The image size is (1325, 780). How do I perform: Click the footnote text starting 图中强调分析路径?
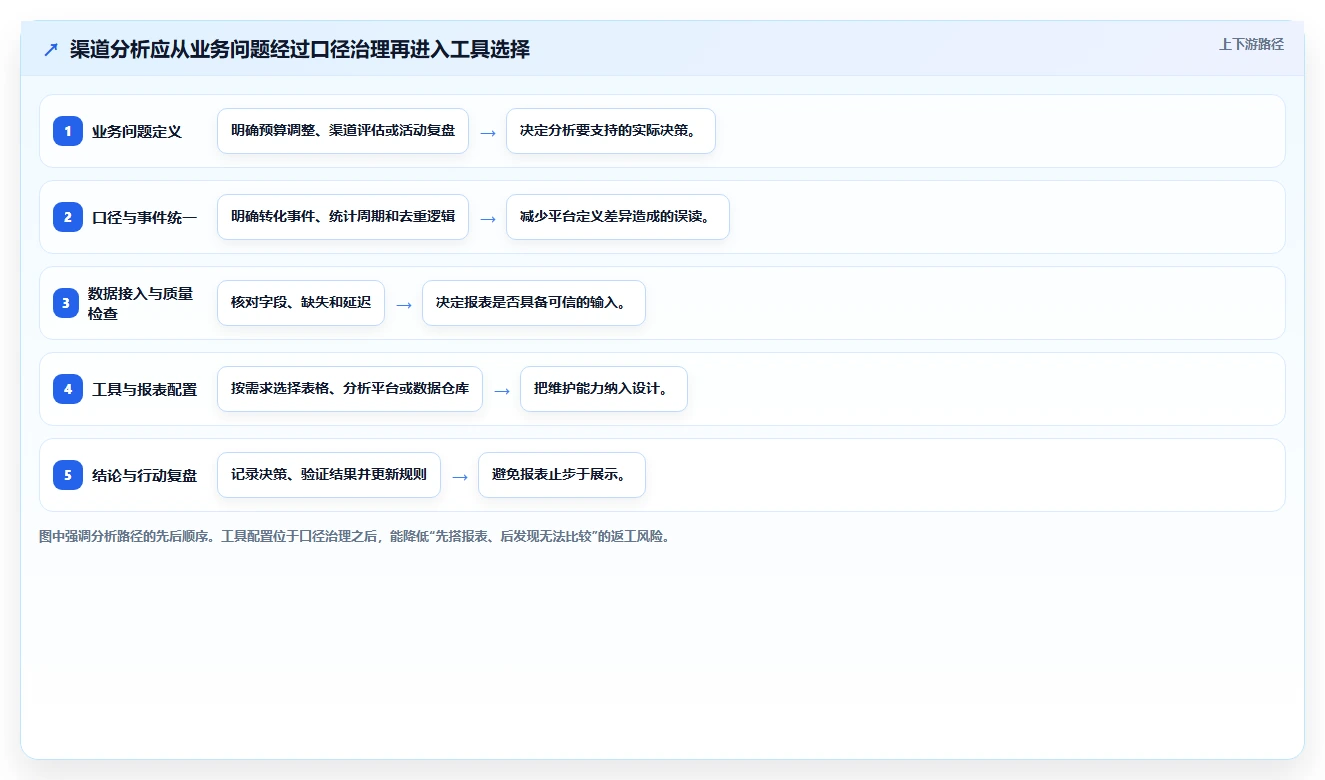pyautogui.click(x=354, y=536)
